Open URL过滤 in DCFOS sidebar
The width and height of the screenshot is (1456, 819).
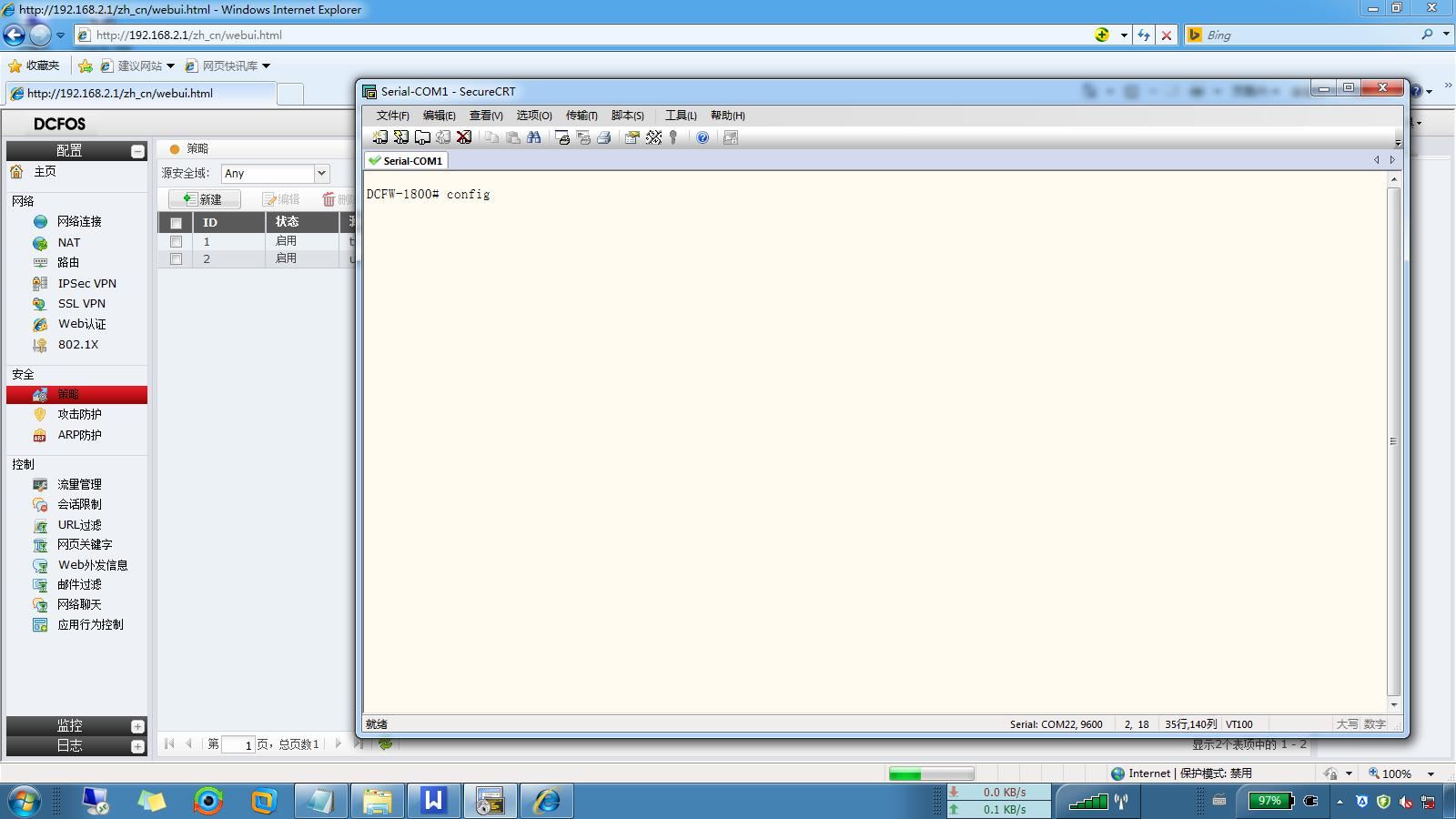point(79,525)
